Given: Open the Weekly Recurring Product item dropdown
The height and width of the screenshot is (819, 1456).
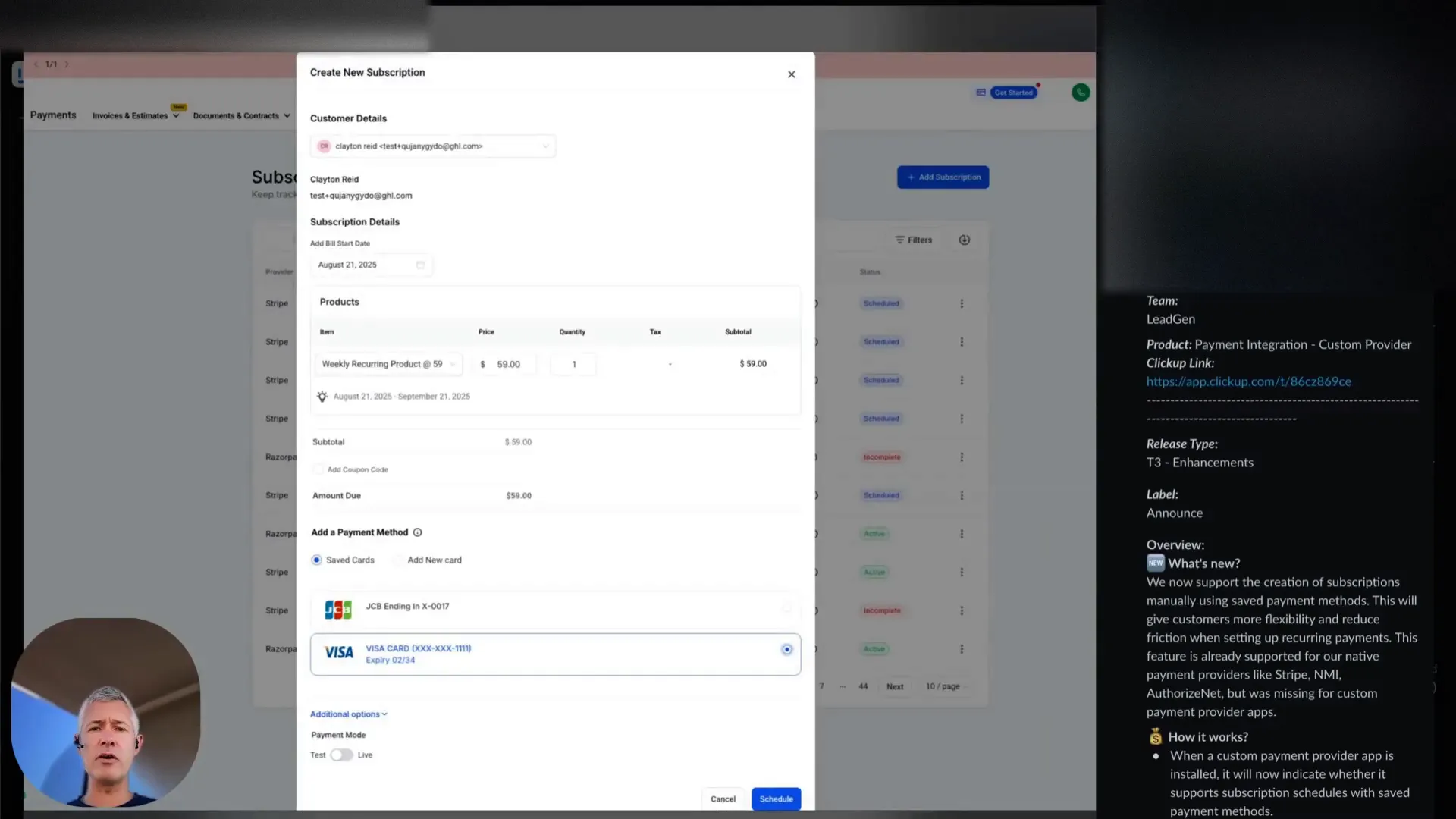Looking at the screenshot, I should pyautogui.click(x=388, y=364).
